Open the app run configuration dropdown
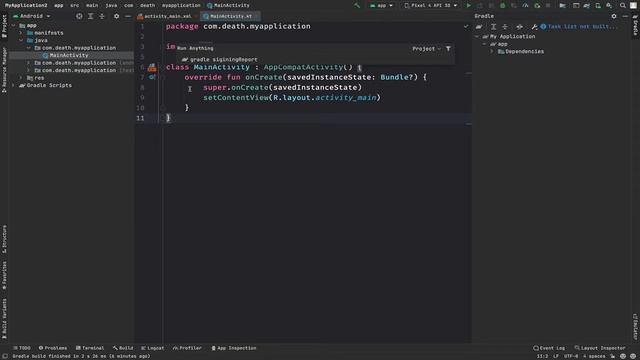Viewport: 640px width, 360px height. (x=381, y=6)
